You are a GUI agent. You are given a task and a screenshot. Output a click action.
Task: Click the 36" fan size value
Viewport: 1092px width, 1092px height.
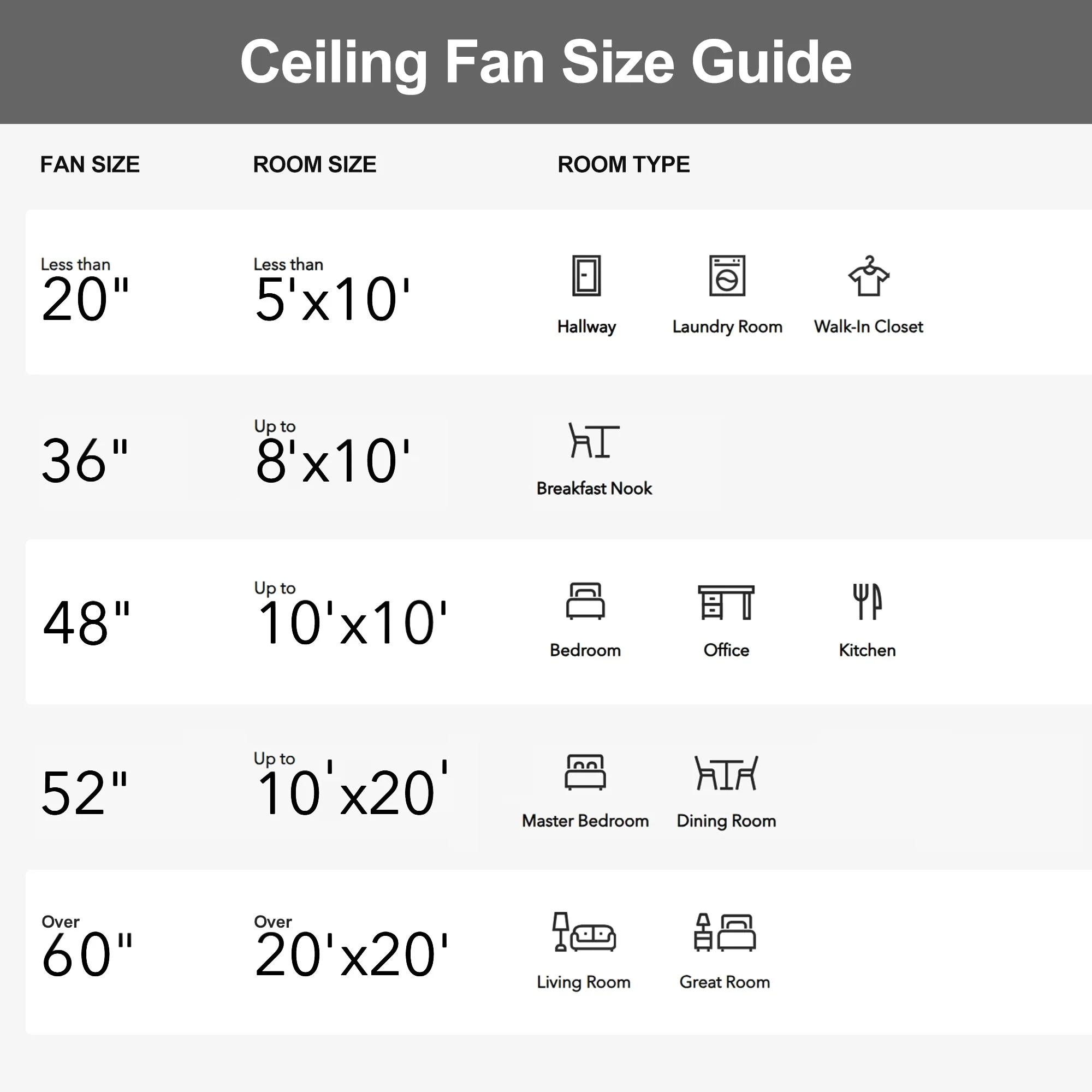(85, 461)
